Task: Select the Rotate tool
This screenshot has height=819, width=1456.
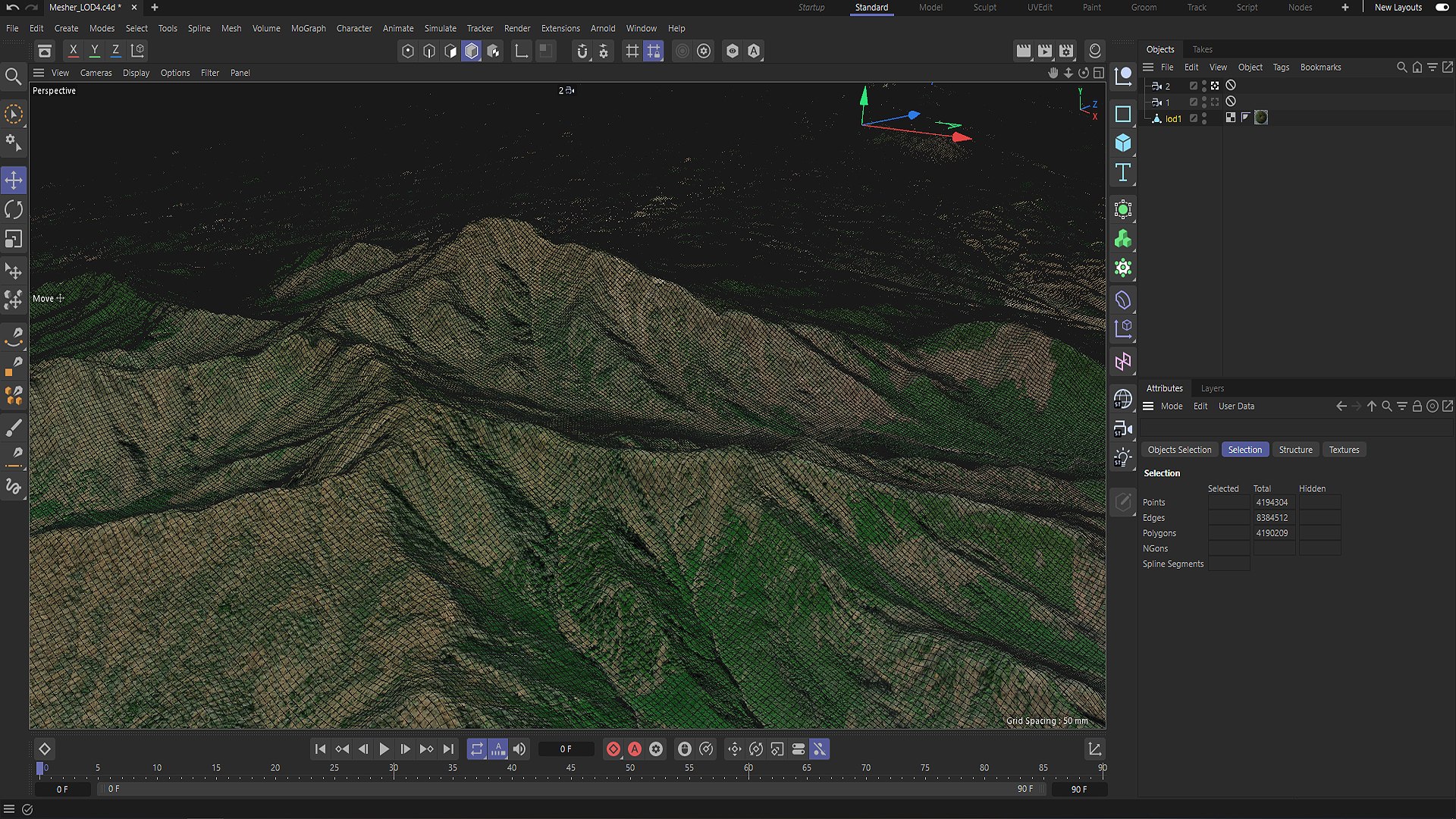Action: pos(14,210)
